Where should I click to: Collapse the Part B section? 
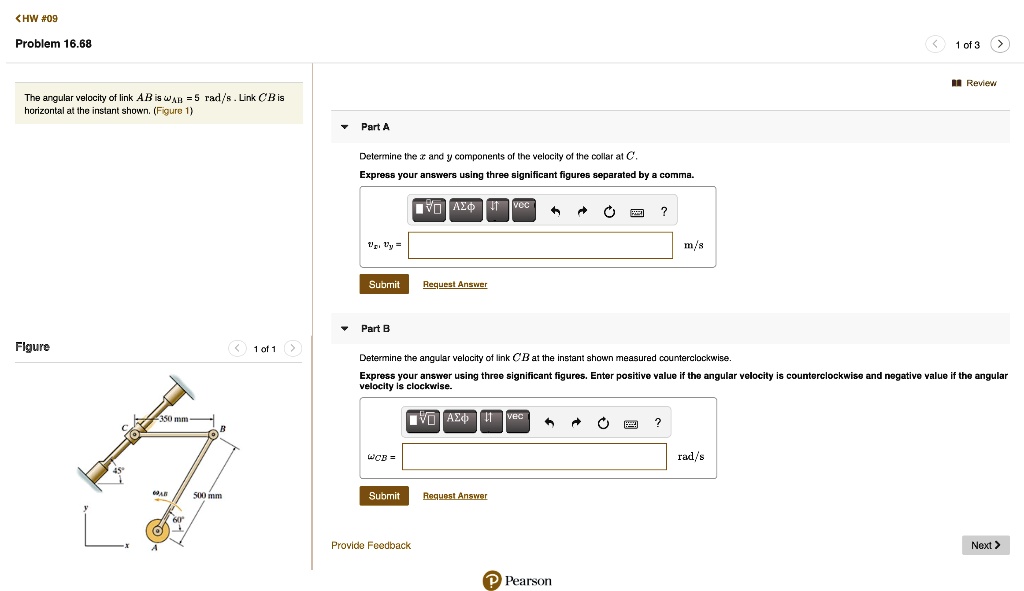(345, 328)
